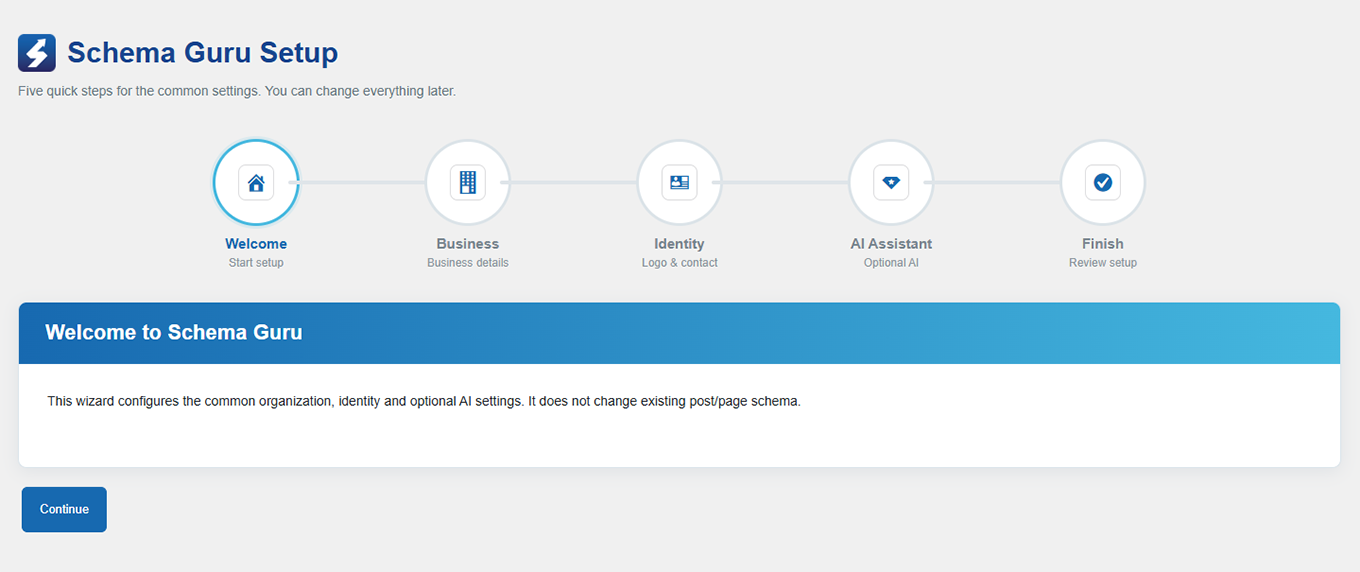Click the 'Start setup' subtitle
This screenshot has height=572, width=1360.
pos(256,263)
